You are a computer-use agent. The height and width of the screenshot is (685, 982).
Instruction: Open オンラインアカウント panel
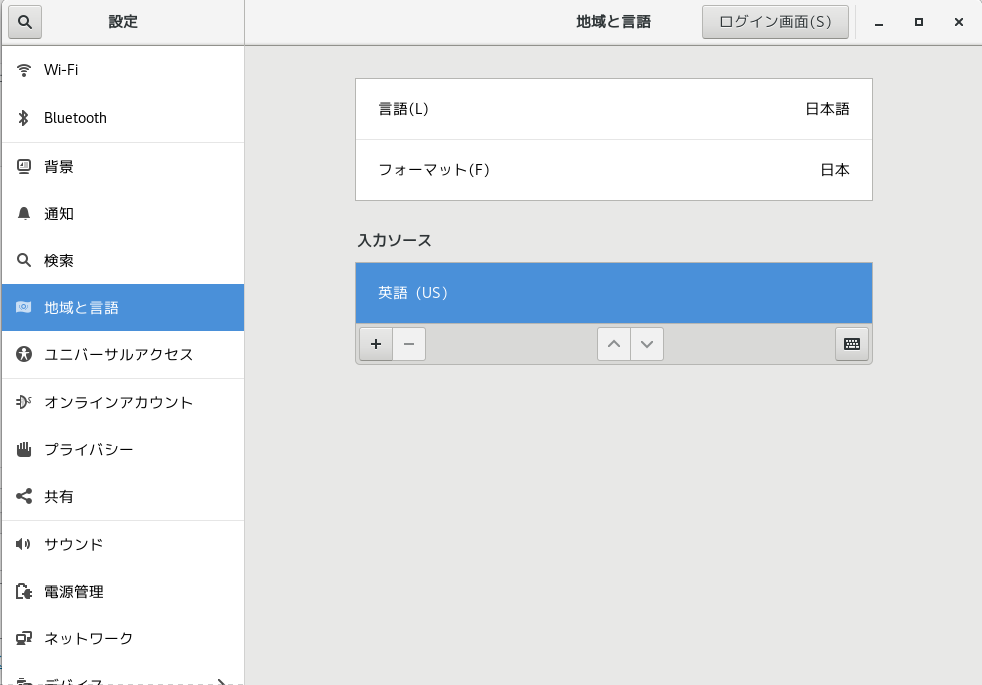[123, 403]
